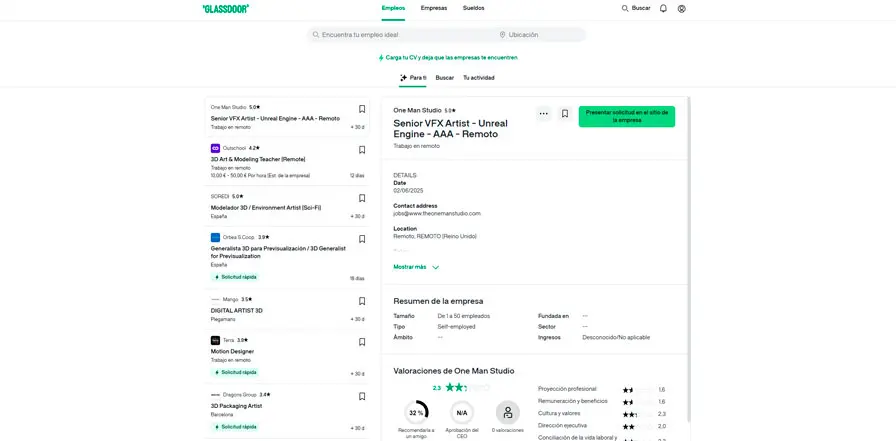
Task: Bookmark the Modelador 3D / Environment Artist job
Action: point(362,198)
